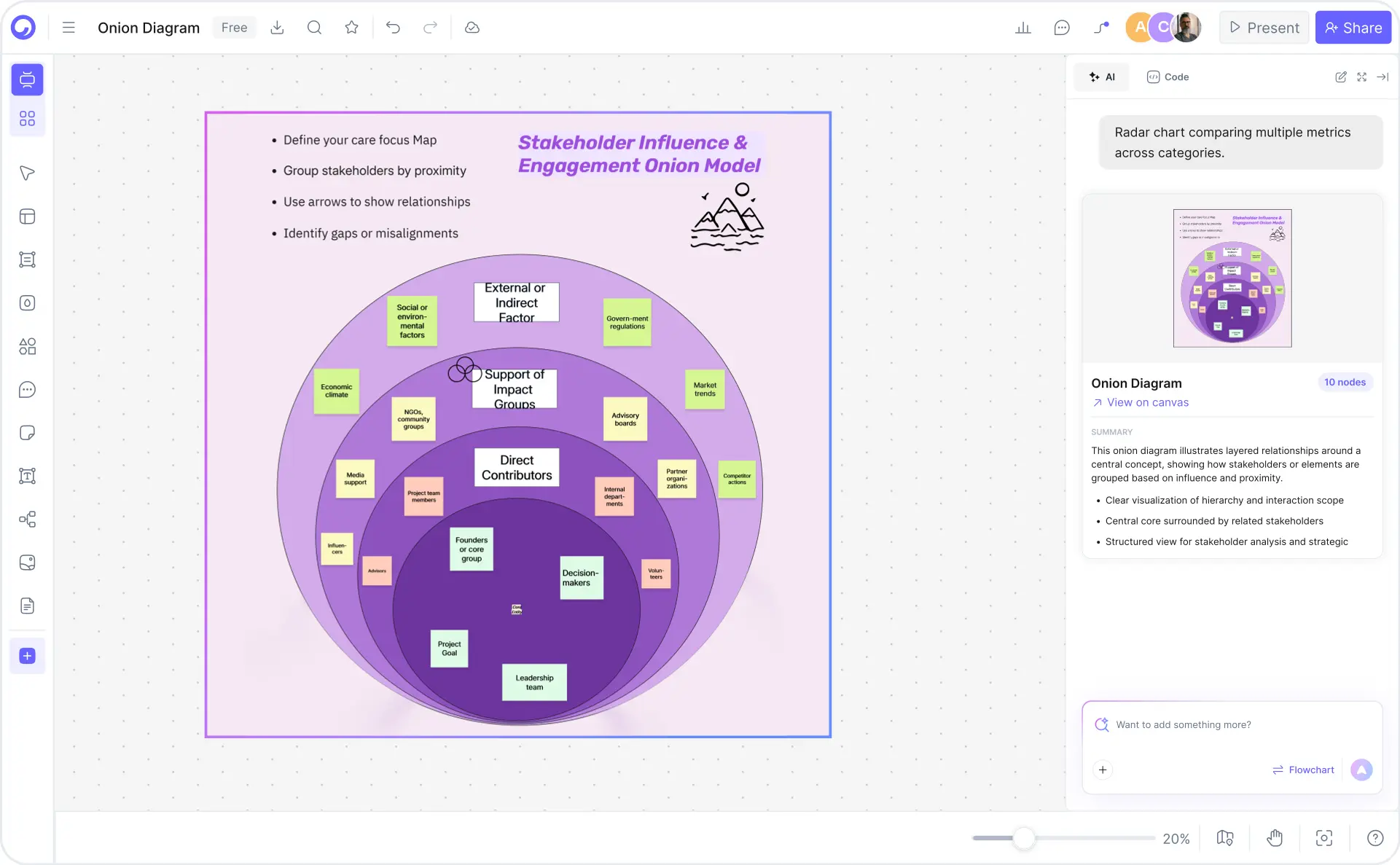This screenshot has height=865, width=1400.
Task: Follow the View on canvas link
Action: (1141, 402)
